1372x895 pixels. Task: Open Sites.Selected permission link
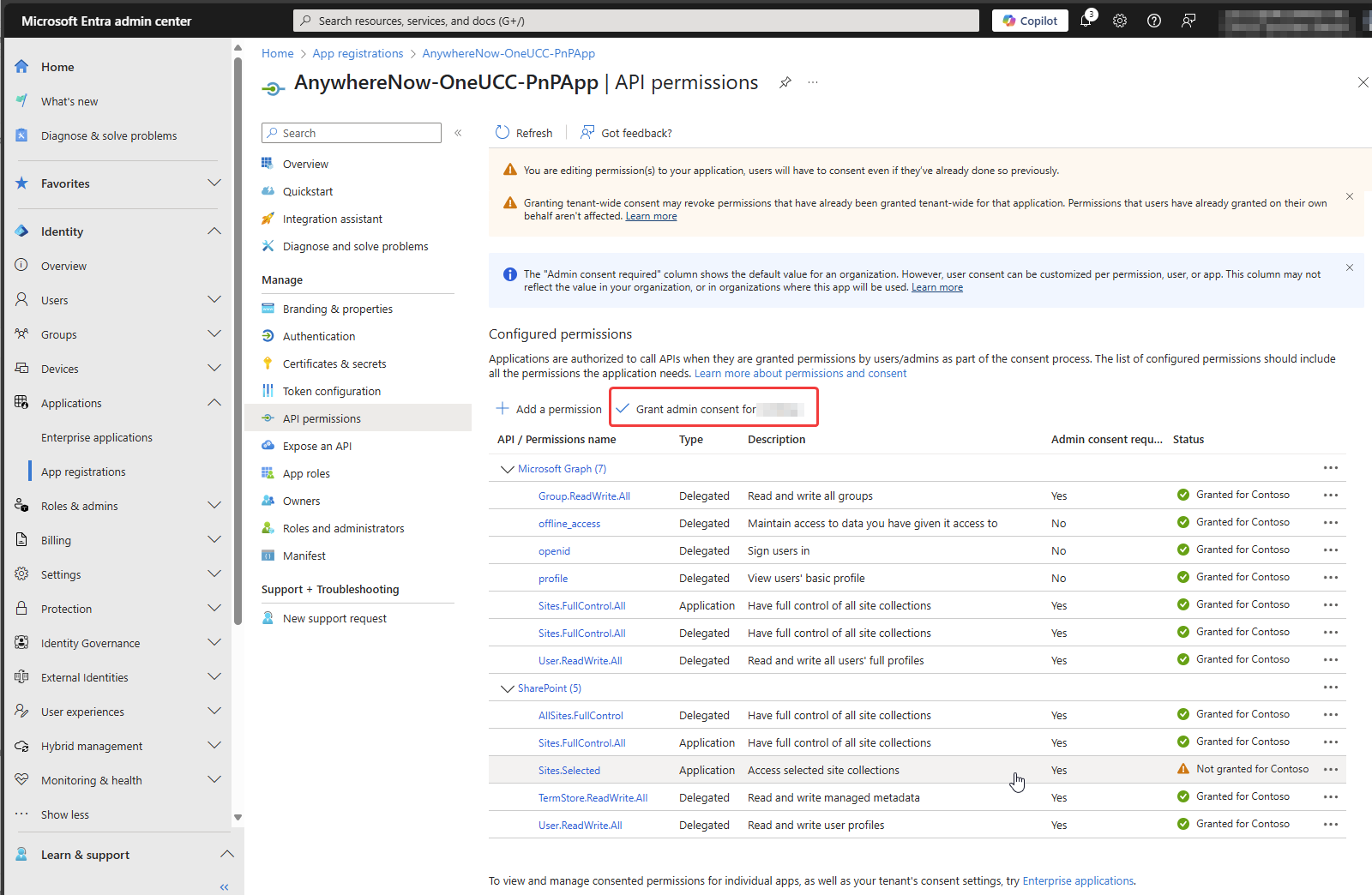(x=569, y=771)
